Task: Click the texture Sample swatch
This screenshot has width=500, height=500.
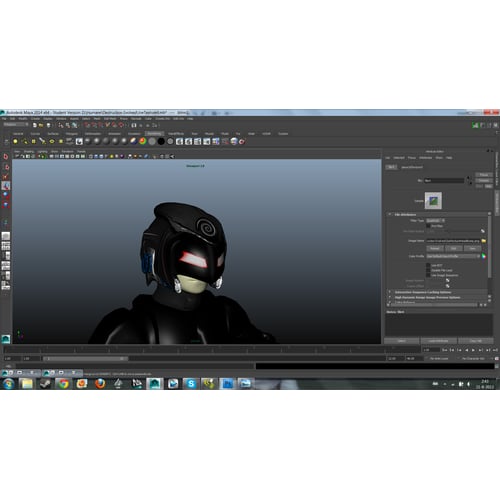Action: click(433, 200)
